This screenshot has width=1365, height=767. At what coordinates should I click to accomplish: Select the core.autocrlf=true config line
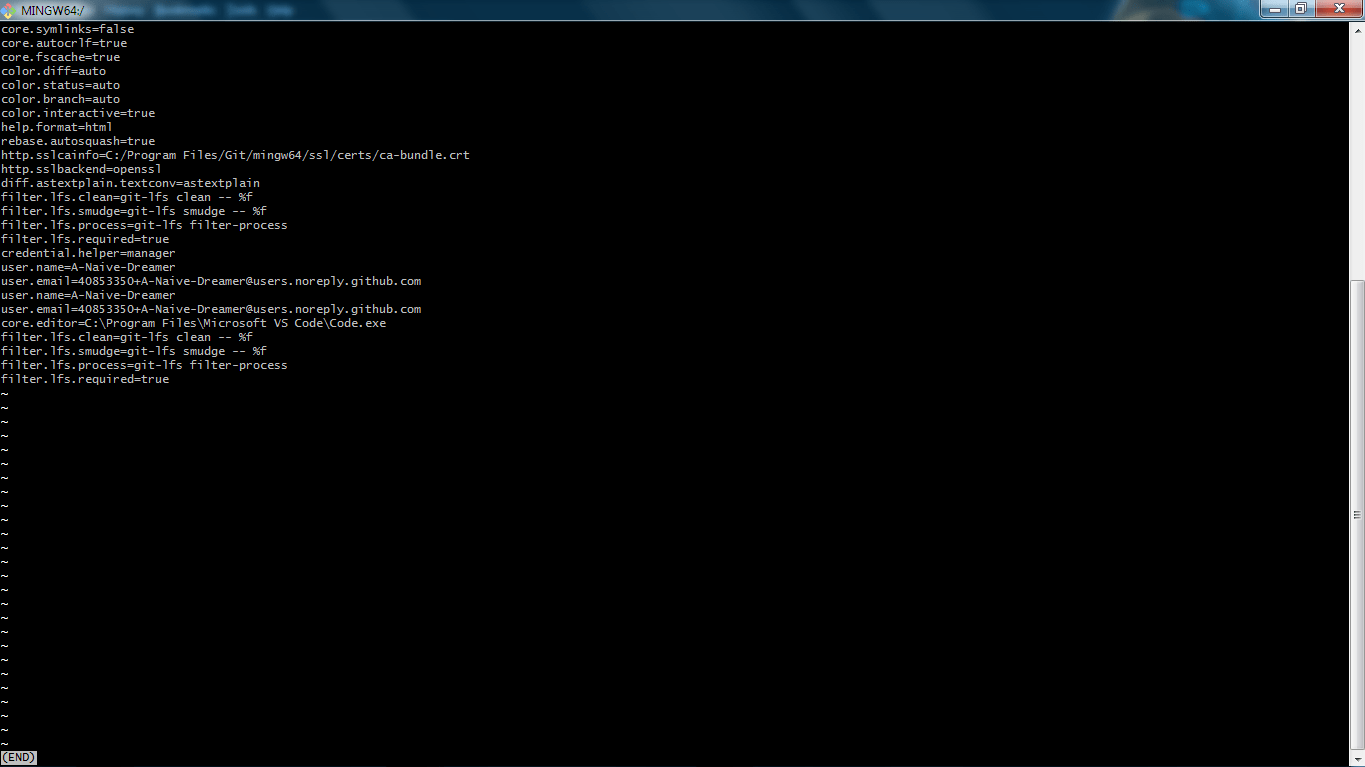pos(64,43)
